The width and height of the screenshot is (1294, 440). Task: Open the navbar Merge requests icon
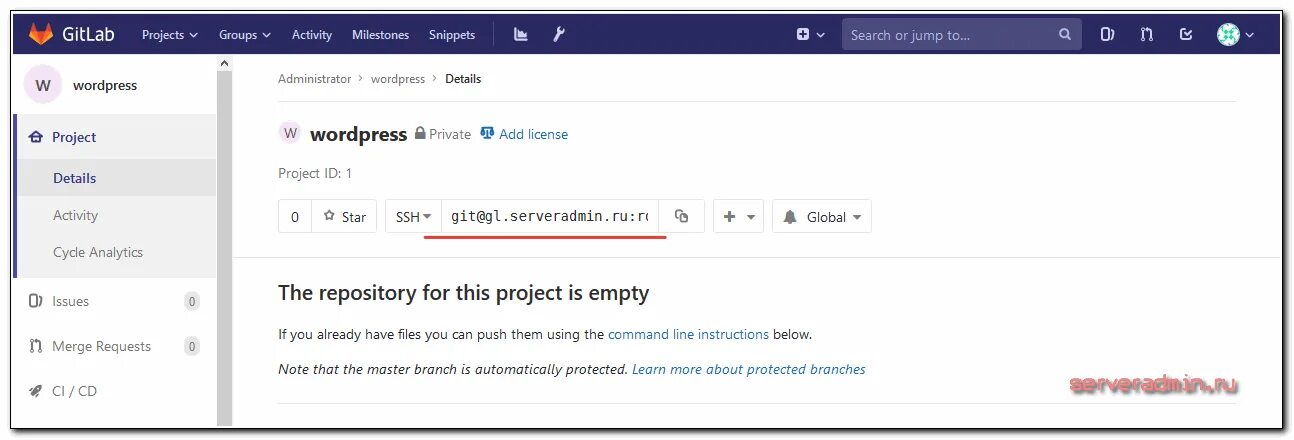pos(1146,34)
